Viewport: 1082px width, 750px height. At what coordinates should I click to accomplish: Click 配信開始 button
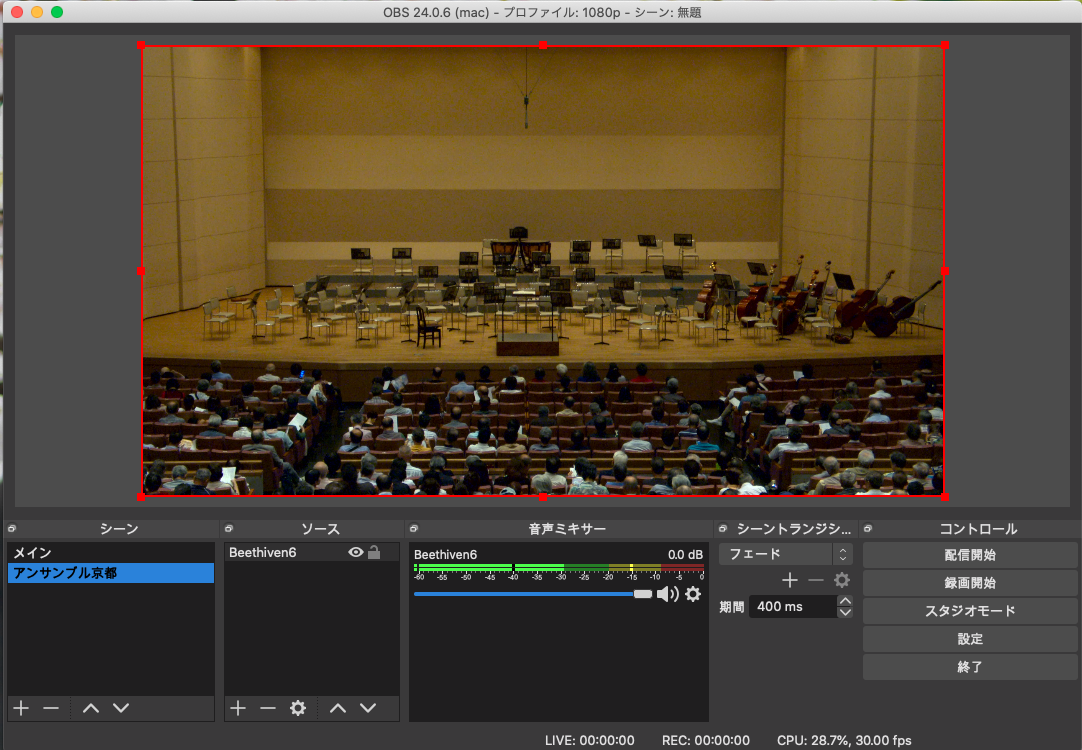point(970,555)
